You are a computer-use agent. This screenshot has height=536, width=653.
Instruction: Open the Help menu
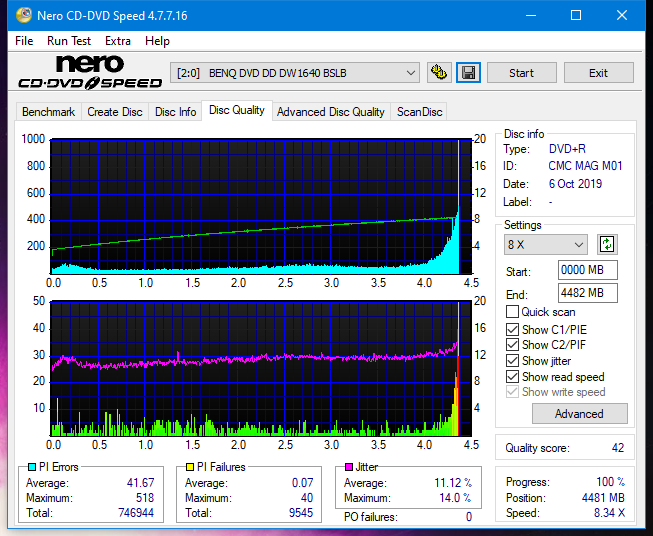coord(157,41)
